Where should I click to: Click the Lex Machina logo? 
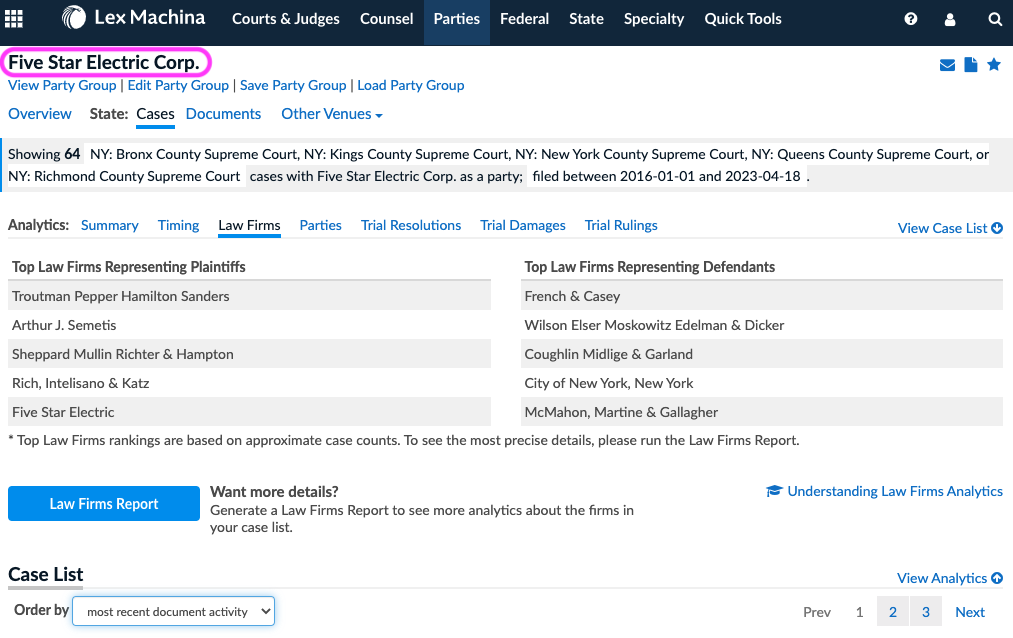click(134, 18)
